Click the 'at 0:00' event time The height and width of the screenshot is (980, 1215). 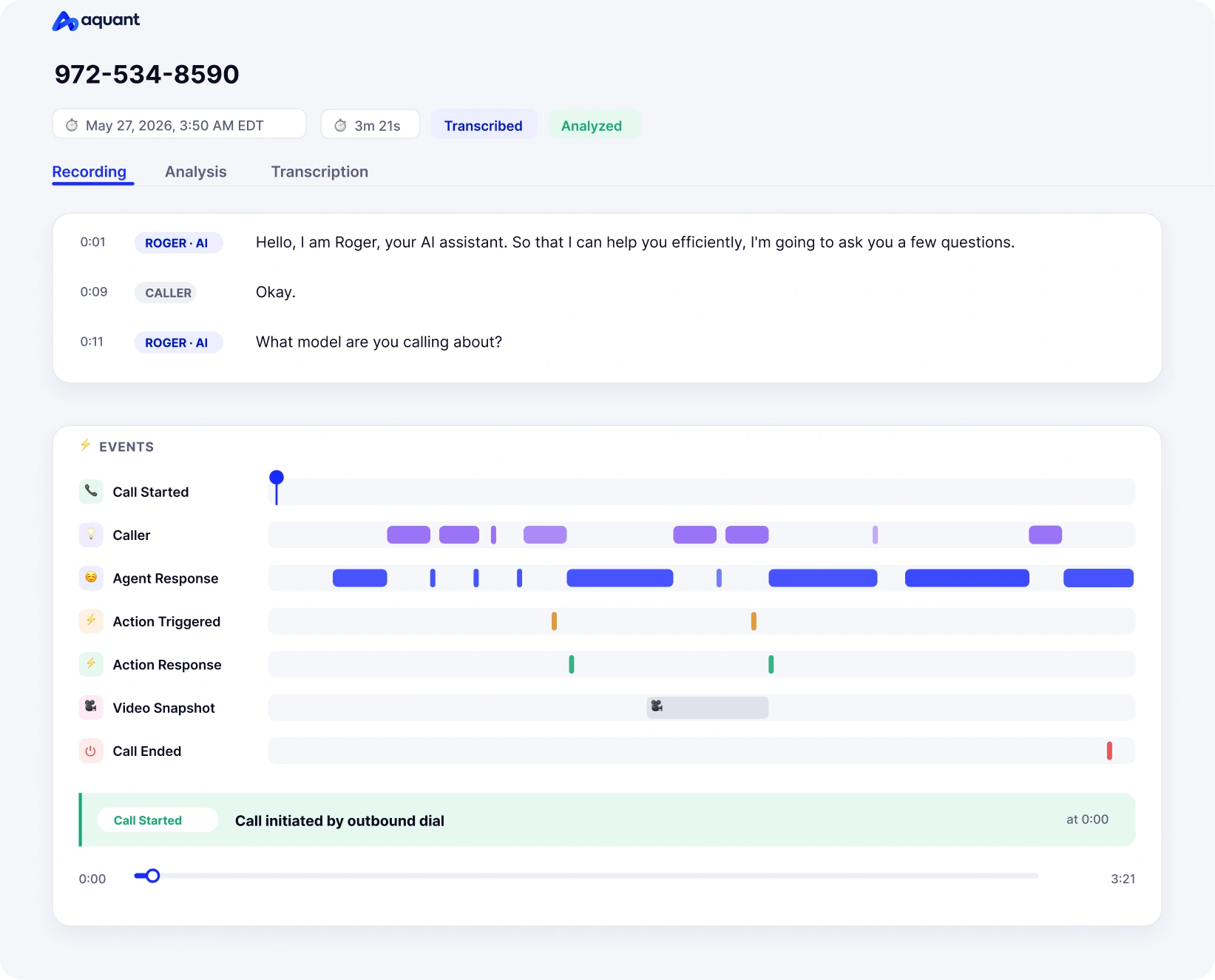[x=1087, y=819]
